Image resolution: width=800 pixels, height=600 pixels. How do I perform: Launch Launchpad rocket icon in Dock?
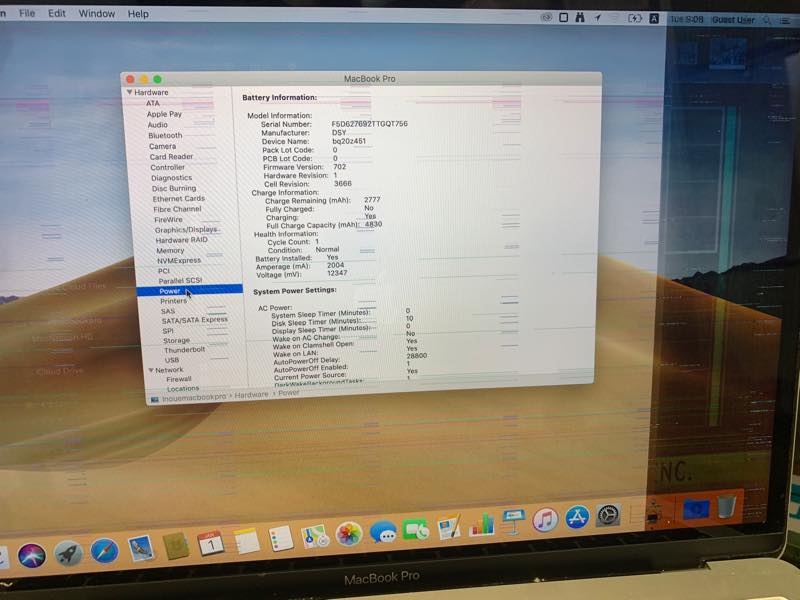pos(68,554)
